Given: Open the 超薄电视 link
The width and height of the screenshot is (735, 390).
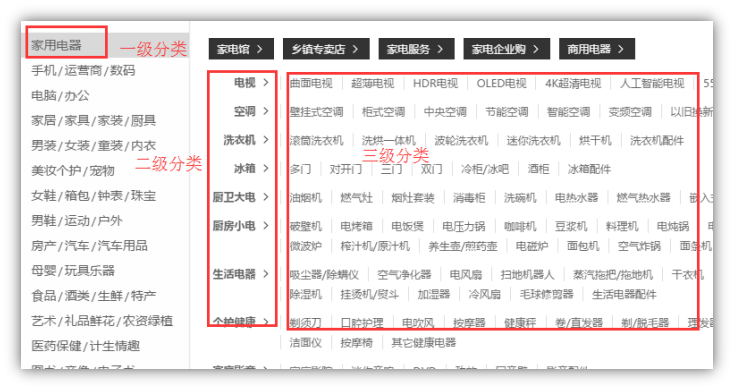Looking at the screenshot, I should [x=372, y=83].
